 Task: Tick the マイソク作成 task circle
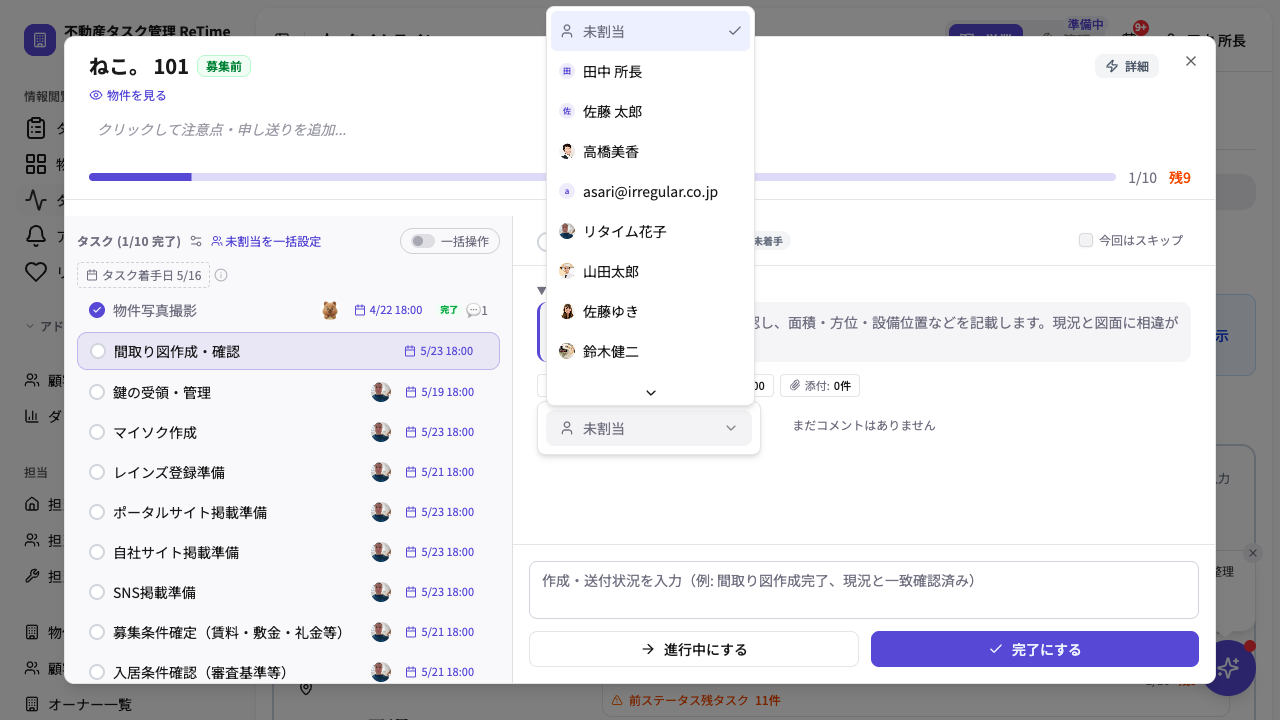(x=97, y=432)
